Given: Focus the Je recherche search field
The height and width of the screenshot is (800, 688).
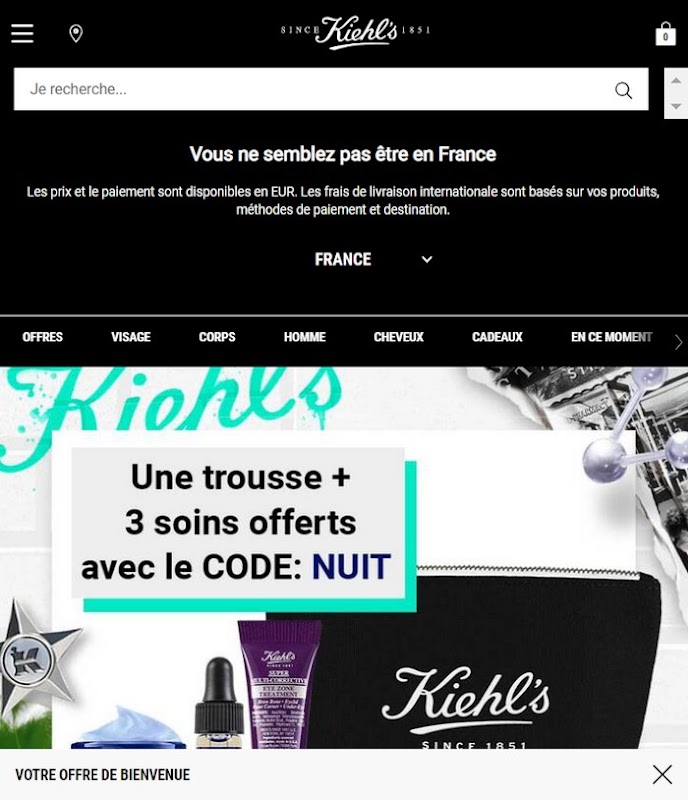Looking at the screenshot, I should [x=311, y=89].
